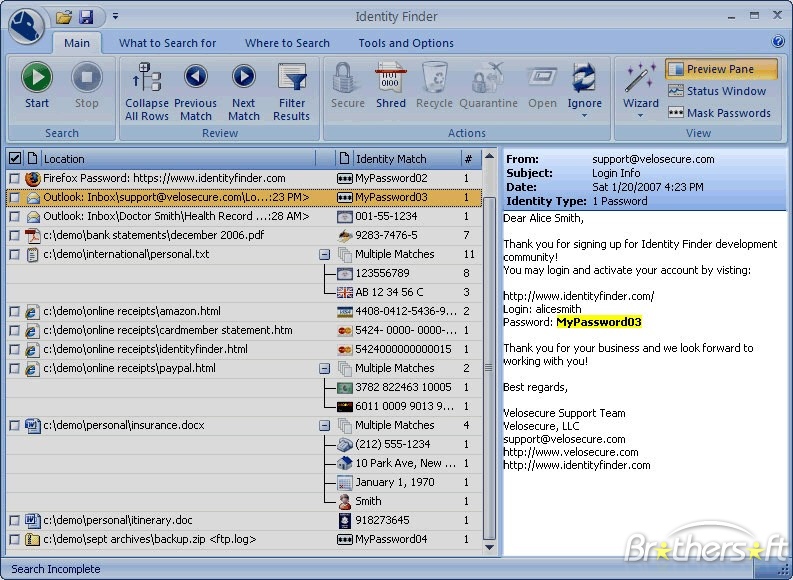The width and height of the screenshot is (793, 580).
Task: Check the amazon.html row checkbox
Action: pos(15,311)
